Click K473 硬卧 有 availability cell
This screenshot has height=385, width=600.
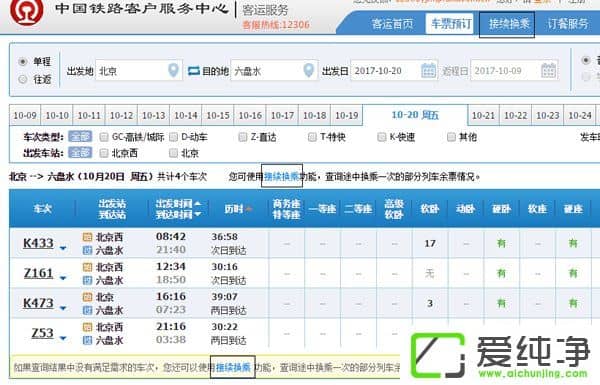coord(501,303)
